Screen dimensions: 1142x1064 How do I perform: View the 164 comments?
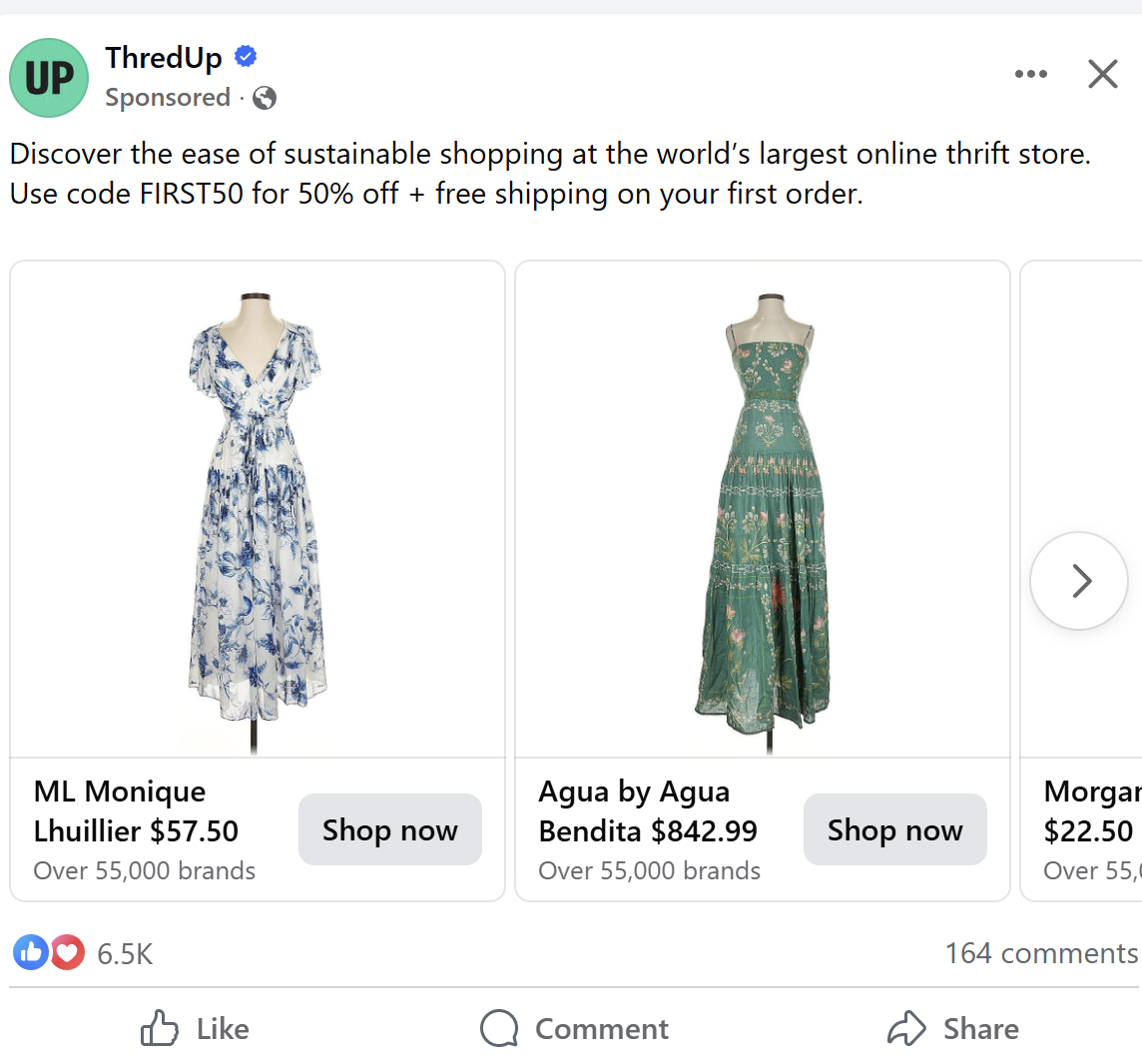pos(1040,953)
